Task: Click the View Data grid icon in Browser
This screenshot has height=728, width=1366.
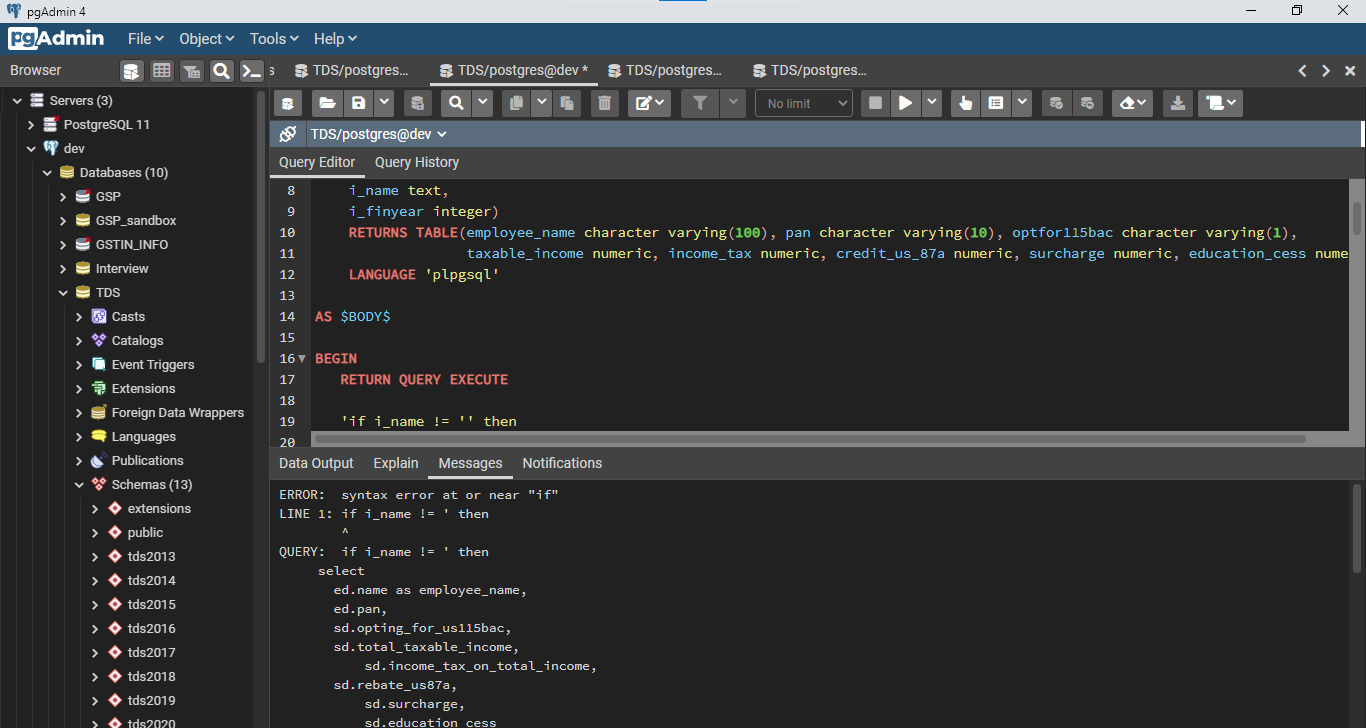Action: 161,71
